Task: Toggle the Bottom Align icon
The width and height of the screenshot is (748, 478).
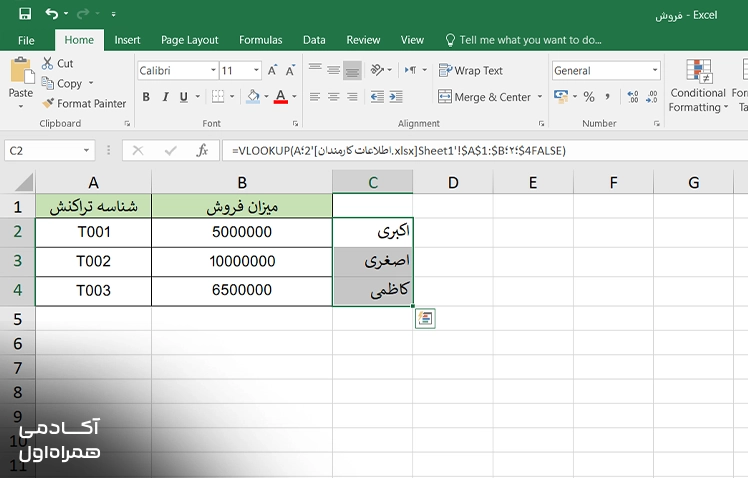Action: [x=352, y=71]
